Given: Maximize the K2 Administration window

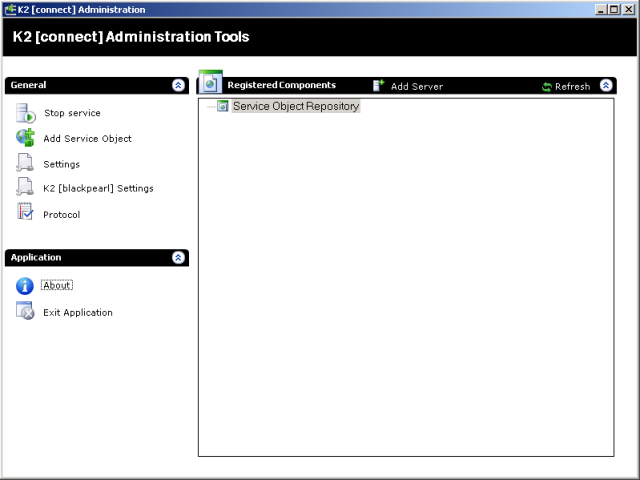Looking at the screenshot, I should click(614, 9).
